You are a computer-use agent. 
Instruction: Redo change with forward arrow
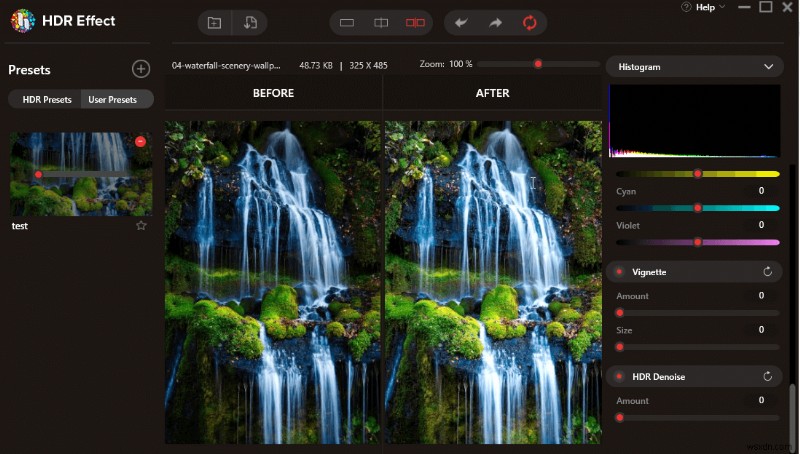pos(495,23)
